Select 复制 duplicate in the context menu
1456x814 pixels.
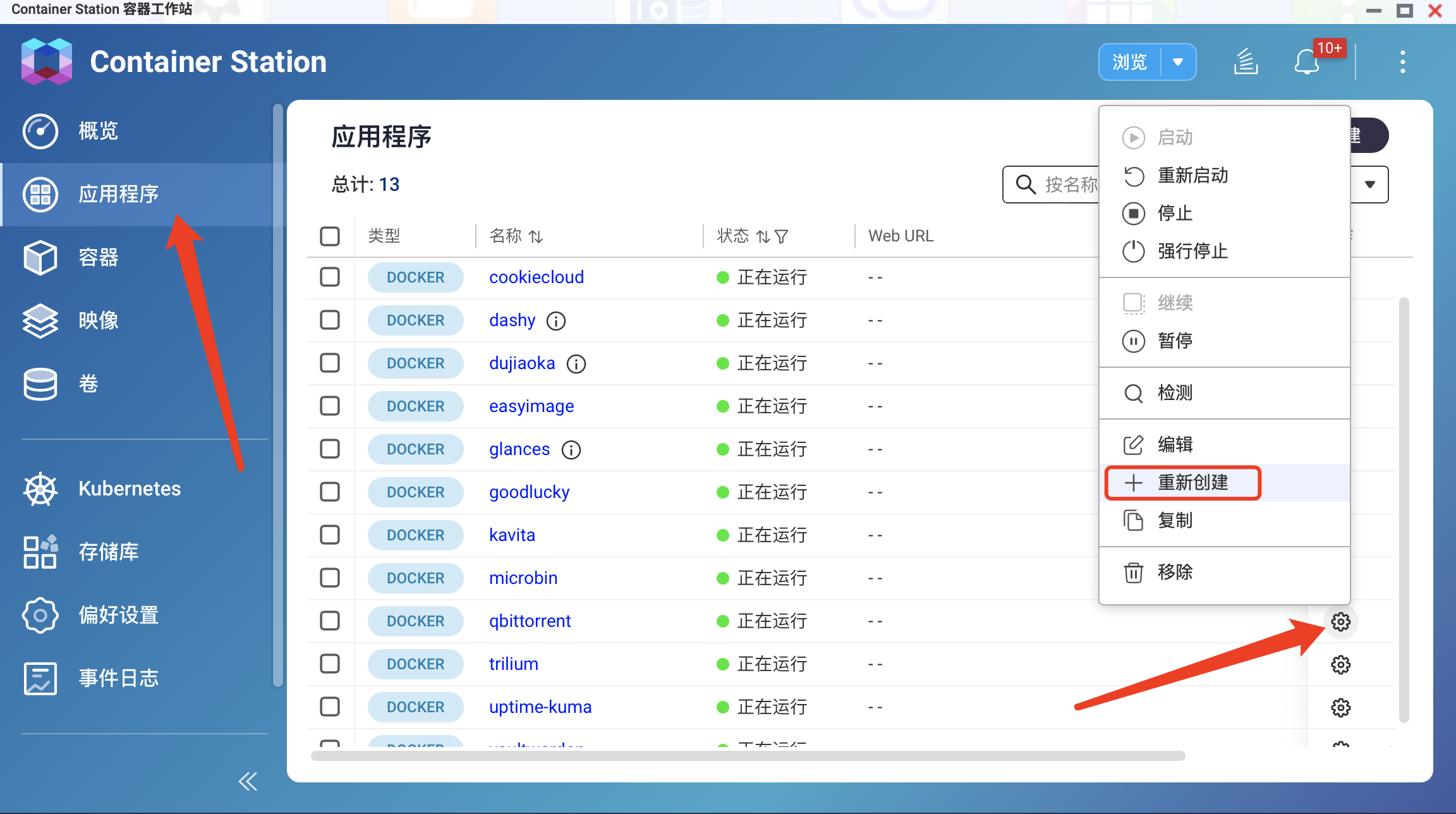click(1225, 520)
